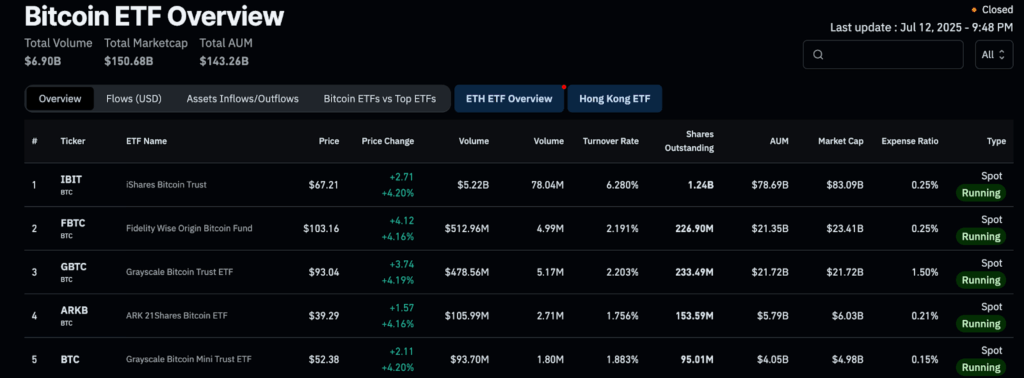Sort by the Expense Ratio column header
The width and height of the screenshot is (1024, 378).
point(910,141)
